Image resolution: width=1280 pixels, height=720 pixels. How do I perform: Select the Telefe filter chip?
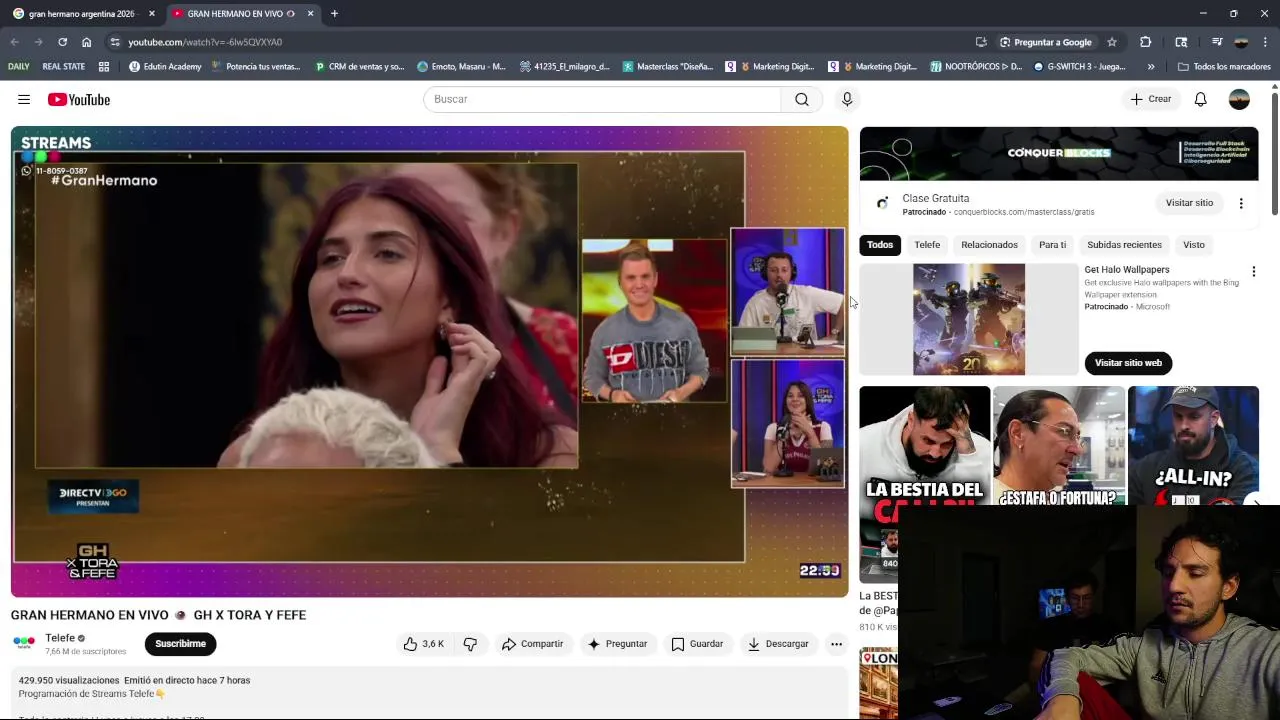pos(927,245)
